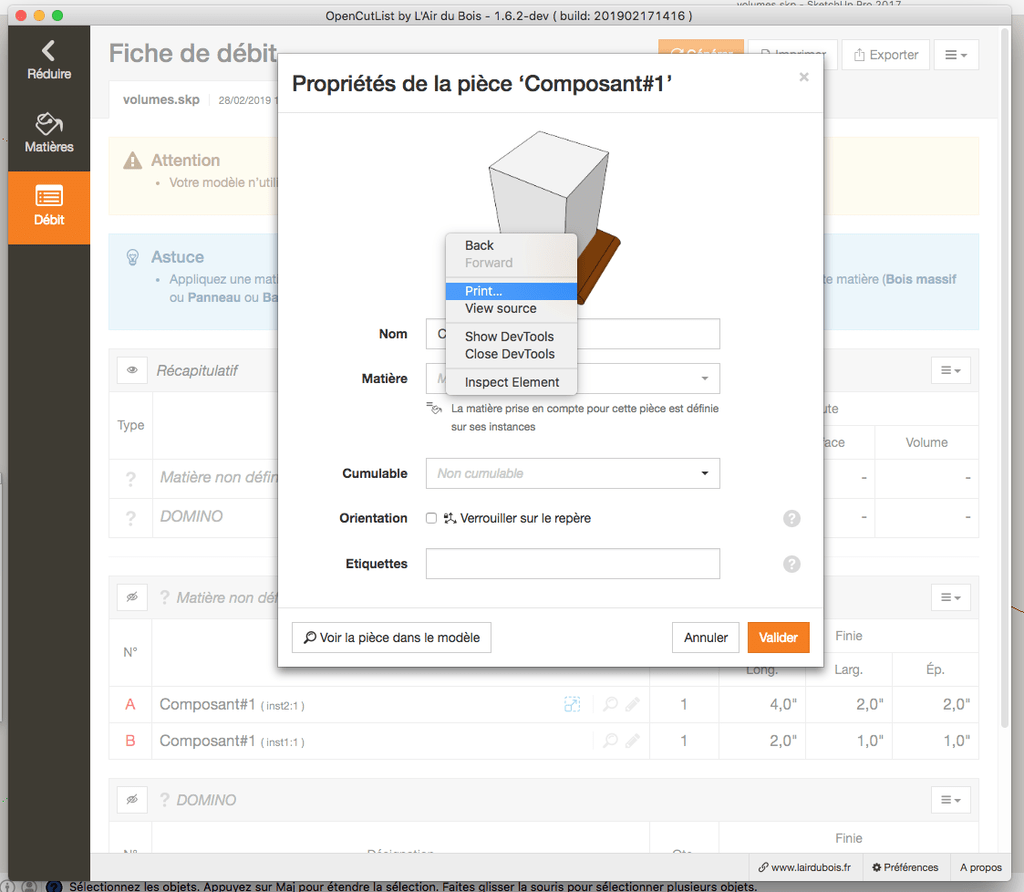Click the 4,0" length value in row A

(783, 705)
